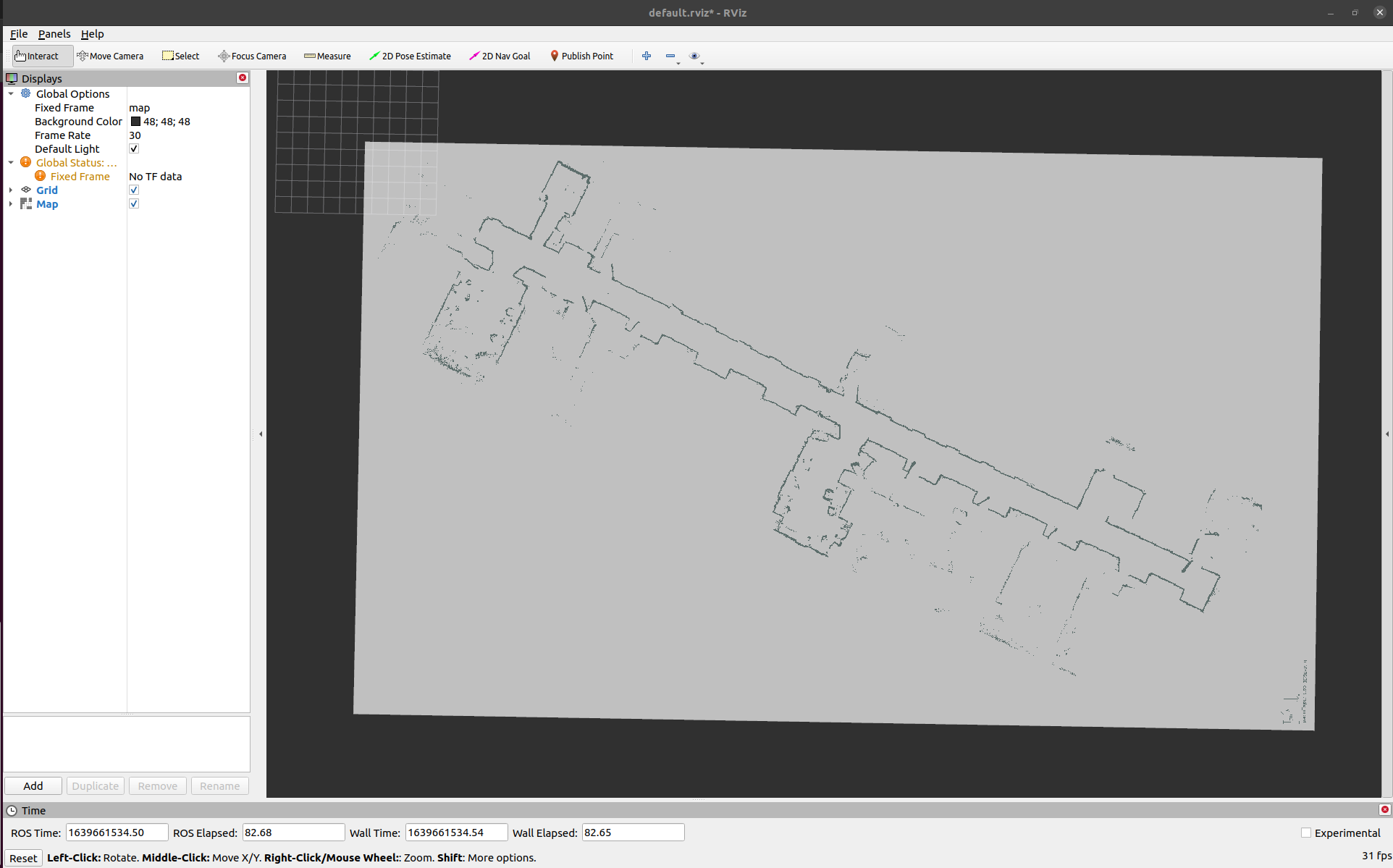Select the Default Light property label
1393x868 pixels.
[67, 149]
